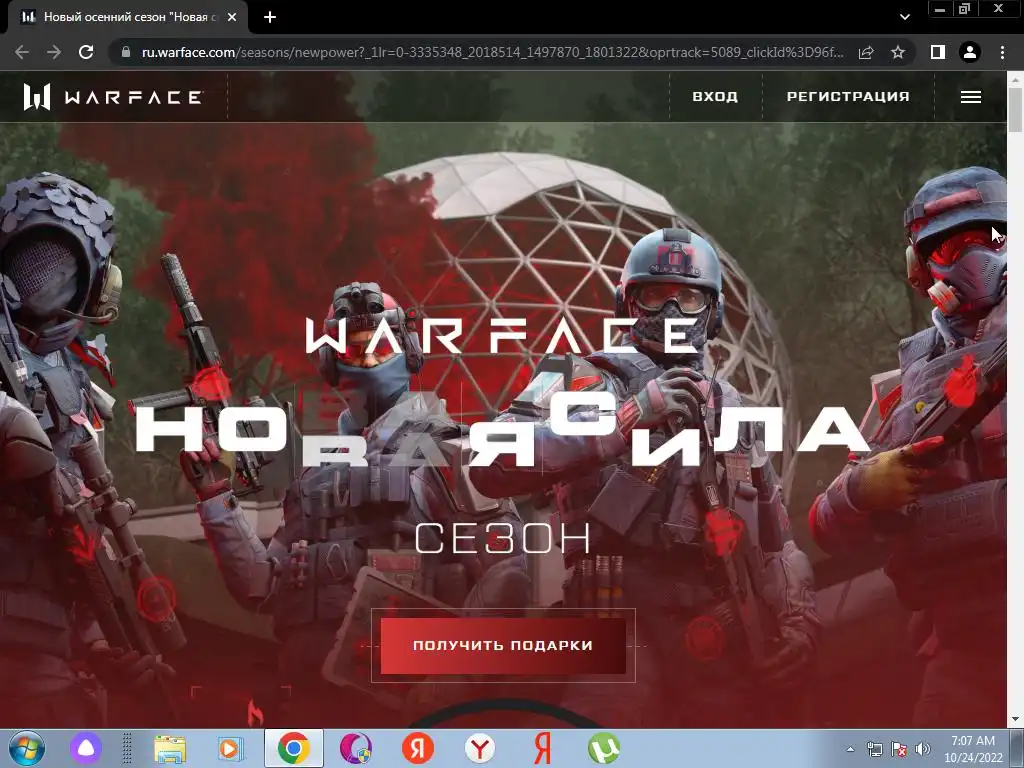Click the scrollbar down arrow
Image resolution: width=1024 pixels, height=768 pixels.
(x=1015, y=720)
